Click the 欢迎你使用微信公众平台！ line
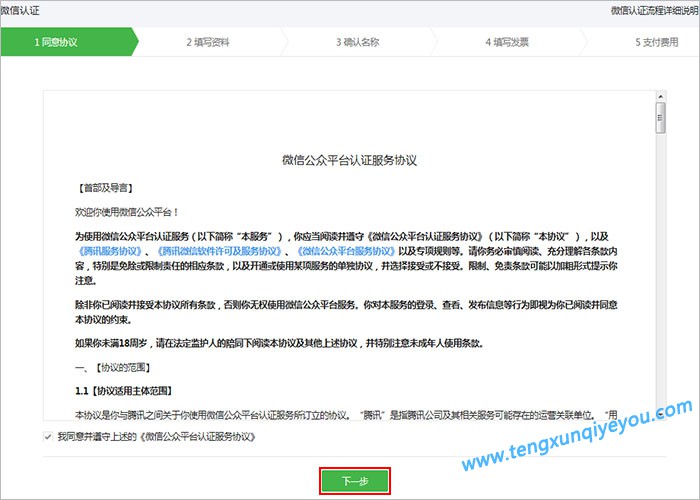This screenshot has width=700, height=500. (x=127, y=212)
